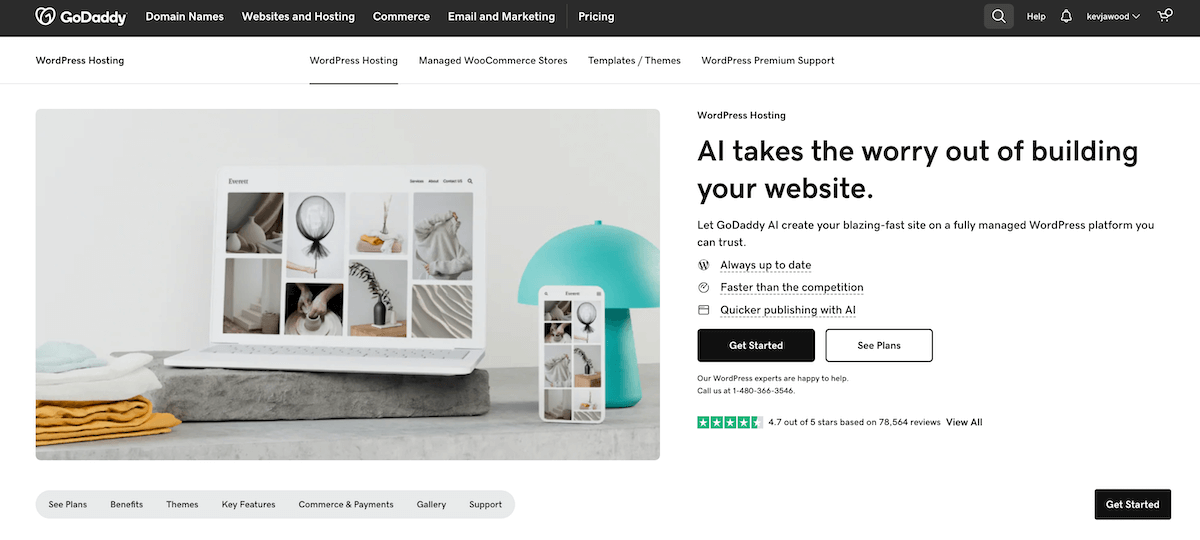1200x540 pixels.
Task: Click the GoDaddy logo
Action: point(81,17)
